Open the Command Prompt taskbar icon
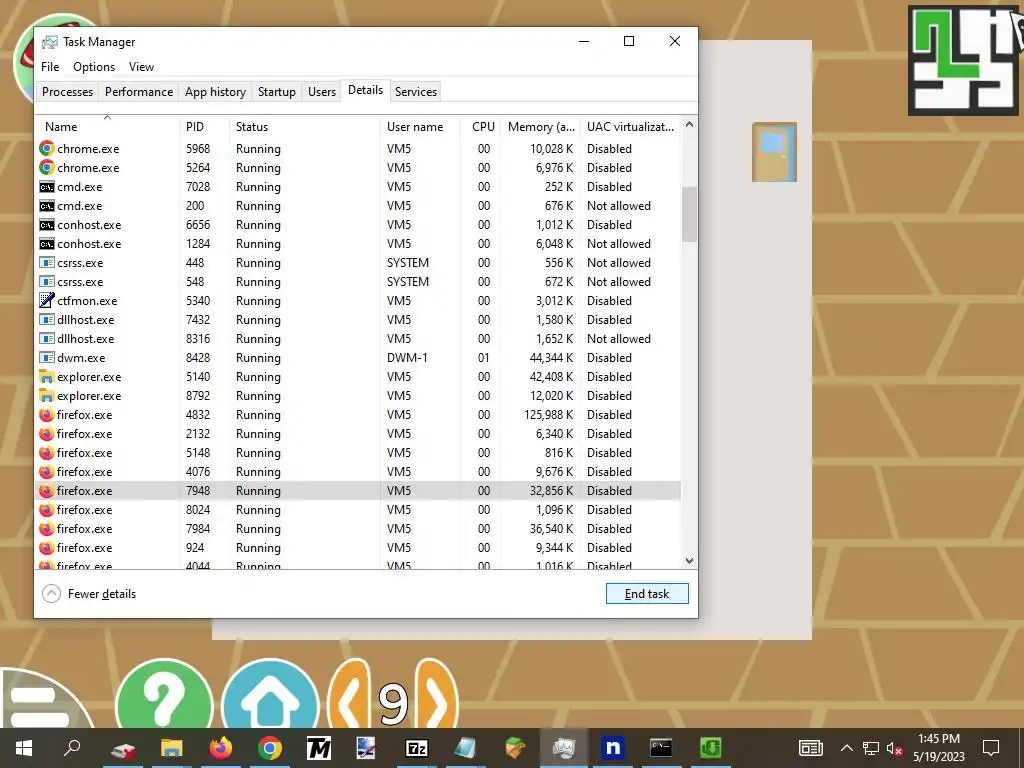The image size is (1024, 768). tap(661, 748)
